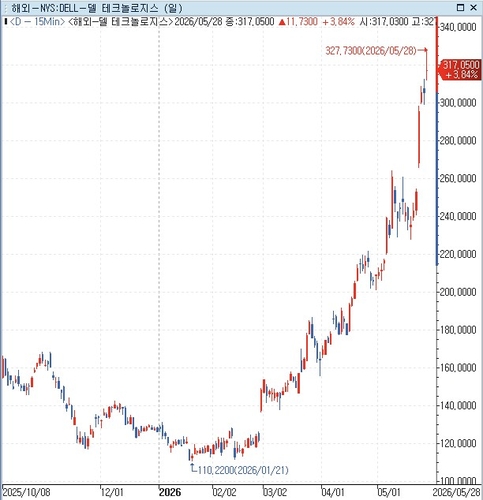
Task: Click the 220.0000 price axis label
Action: (x=458, y=254)
